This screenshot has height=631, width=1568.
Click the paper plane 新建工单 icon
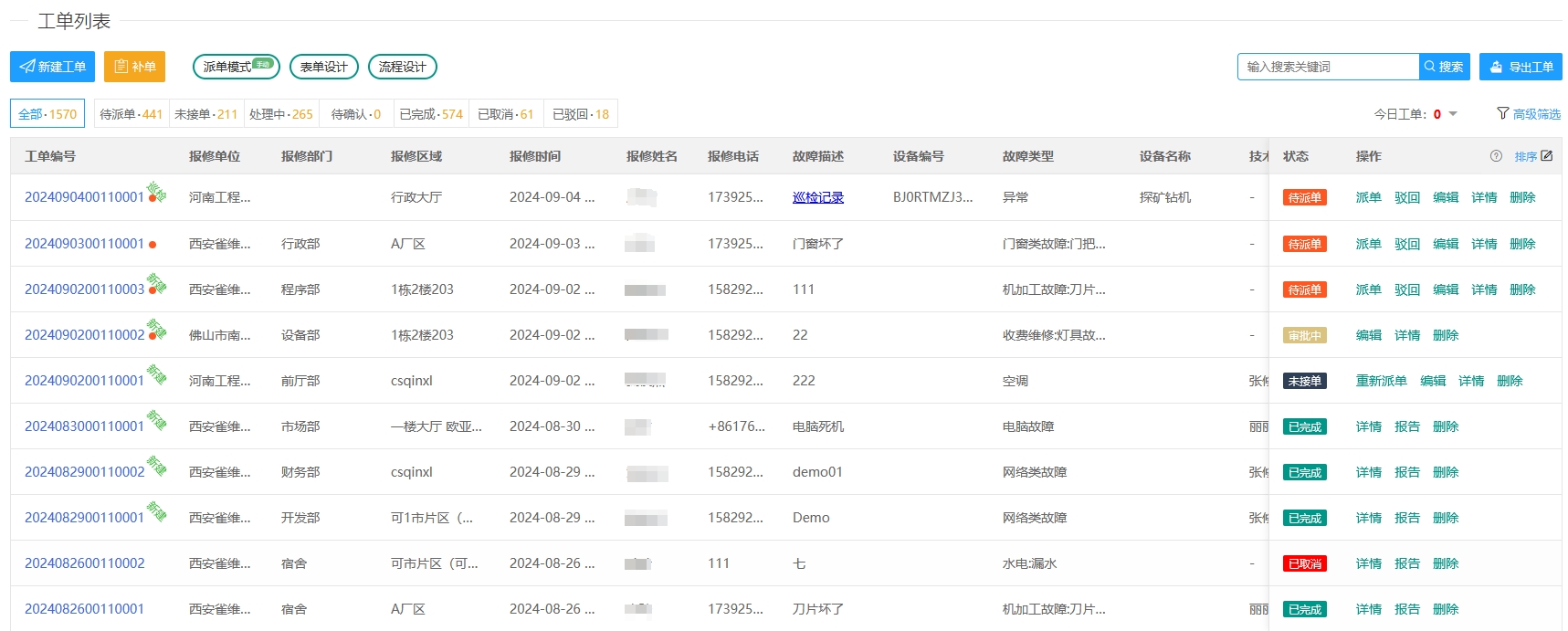click(x=27, y=67)
